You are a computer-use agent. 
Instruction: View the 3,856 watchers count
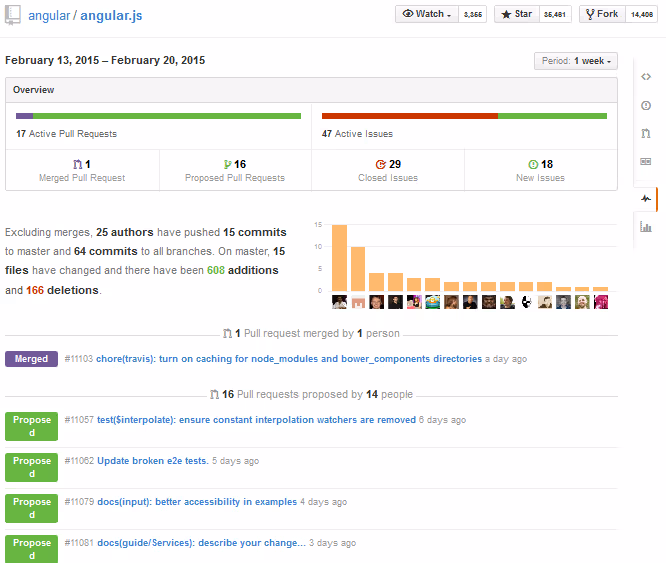(473, 14)
